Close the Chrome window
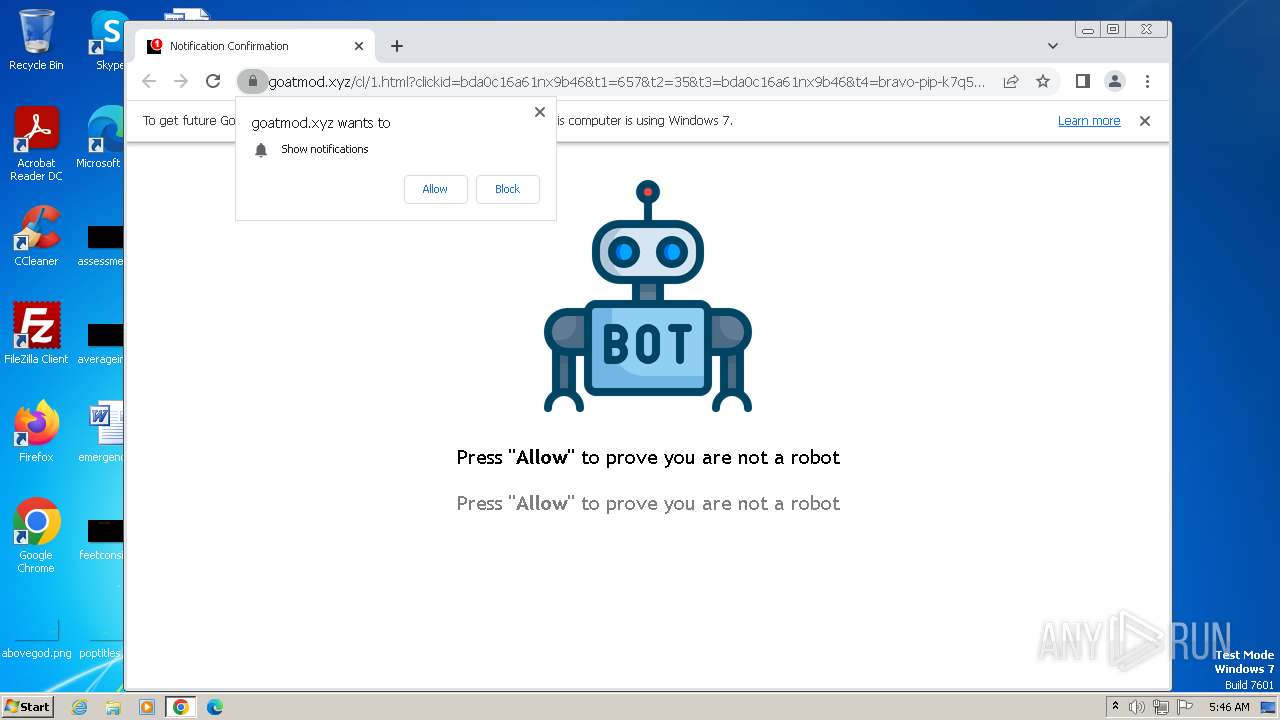Screen dimensions: 1280x720 (x=1147, y=30)
